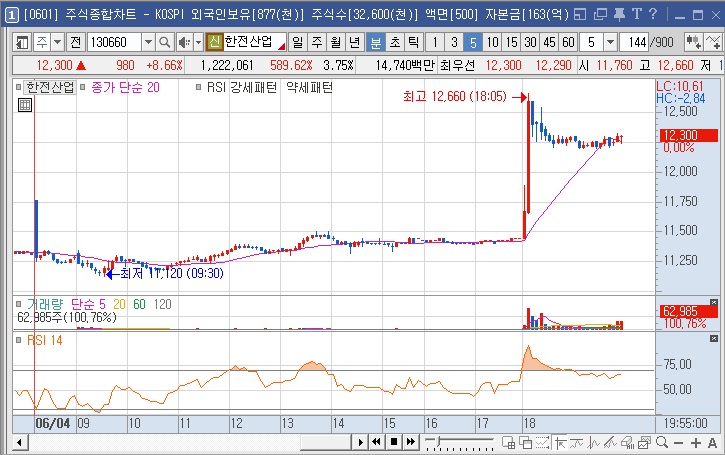Select the 일 daily chart period
This screenshot has width=725, height=455.
pos(298,43)
